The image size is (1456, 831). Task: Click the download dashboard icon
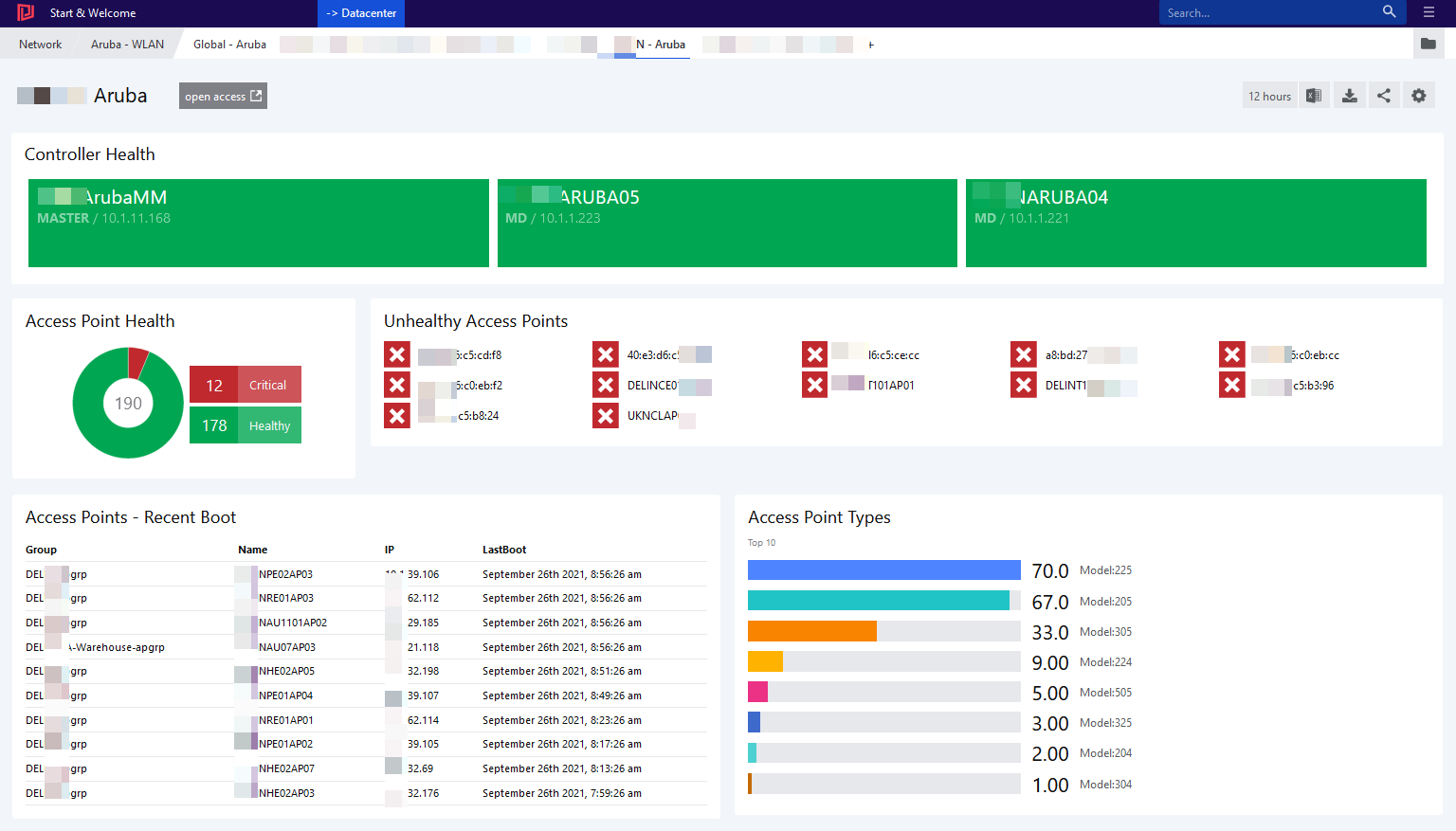tap(1349, 95)
